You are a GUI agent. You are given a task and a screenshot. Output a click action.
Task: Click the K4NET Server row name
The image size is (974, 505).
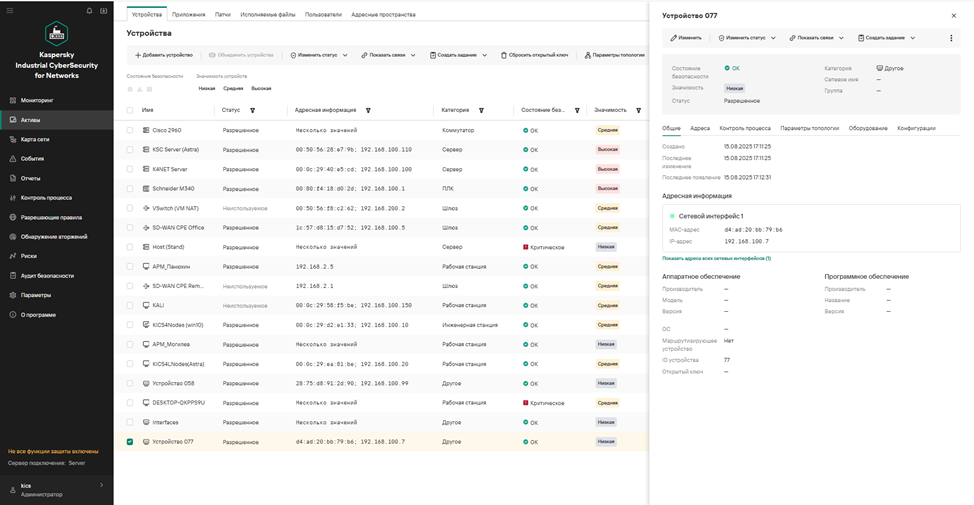(170, 170)
